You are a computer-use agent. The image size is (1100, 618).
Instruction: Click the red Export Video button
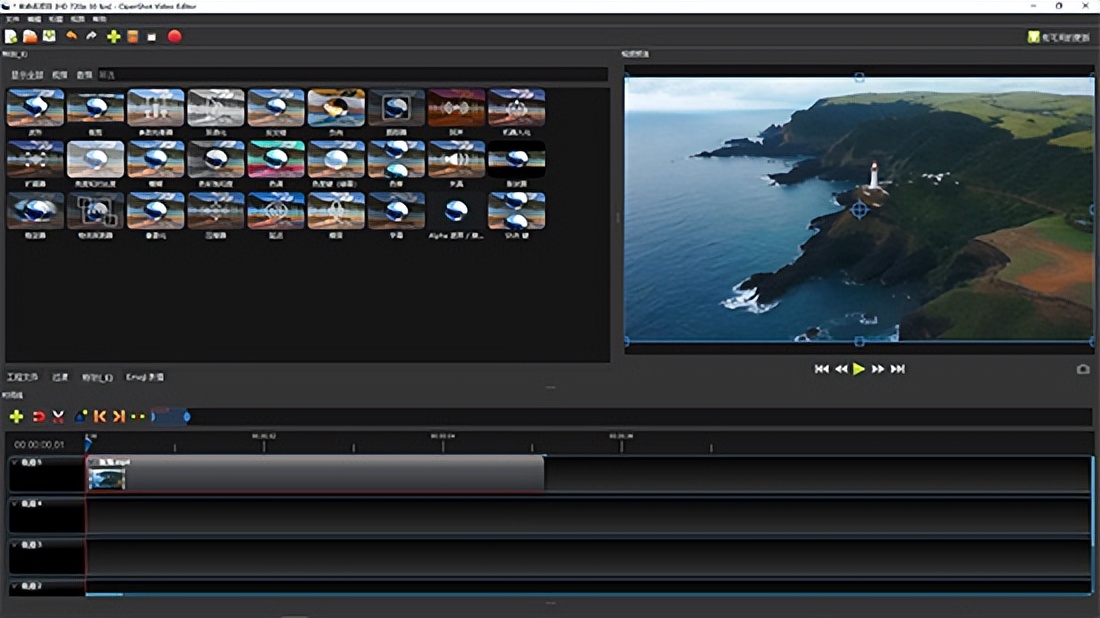coord(174,37)
